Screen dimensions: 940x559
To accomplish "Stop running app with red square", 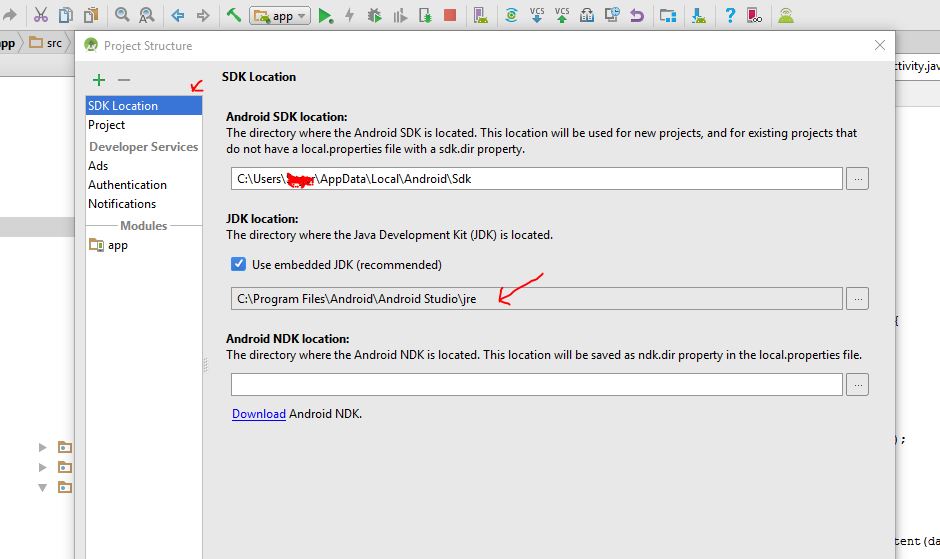I will click(450, 16).
